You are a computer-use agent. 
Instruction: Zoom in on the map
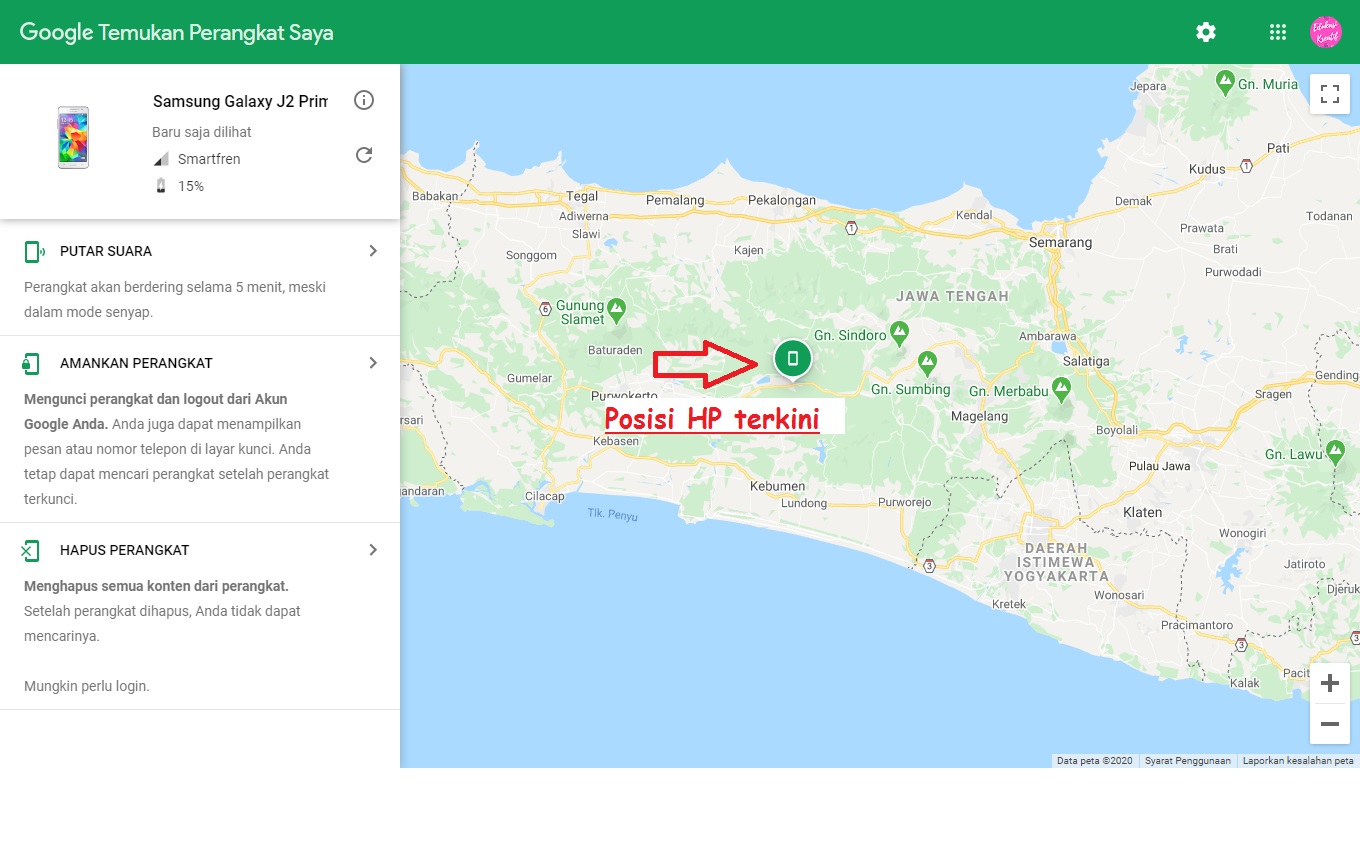tap(1329, 684)
